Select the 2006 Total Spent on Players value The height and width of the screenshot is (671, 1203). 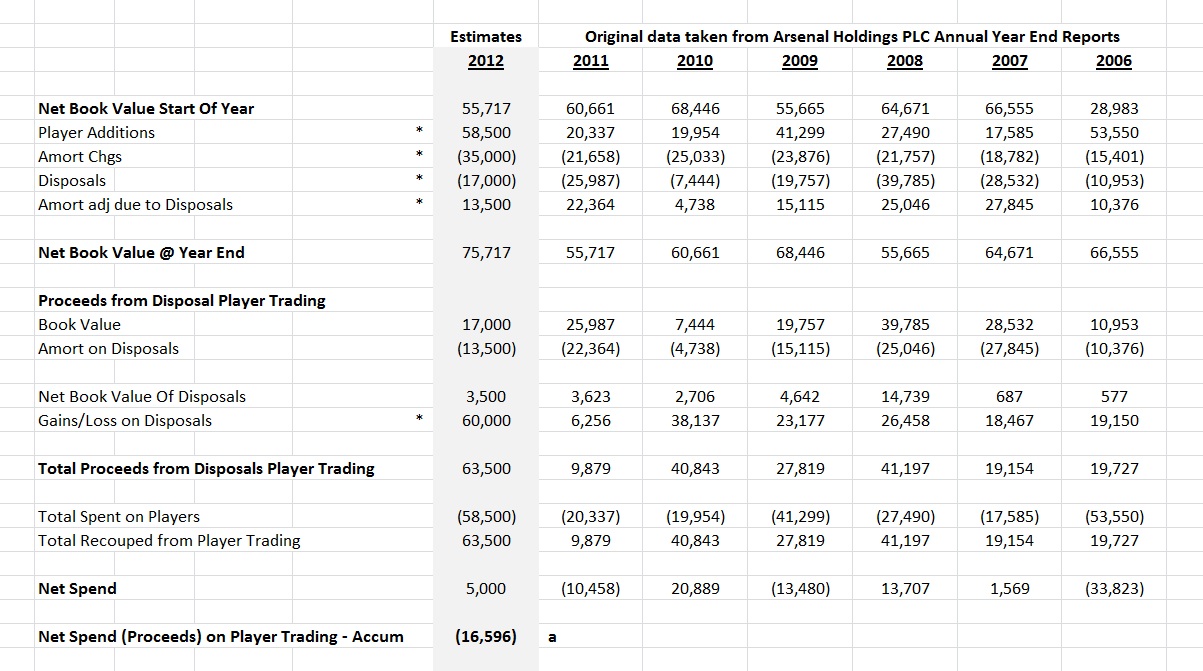[x=1113, y=516]
